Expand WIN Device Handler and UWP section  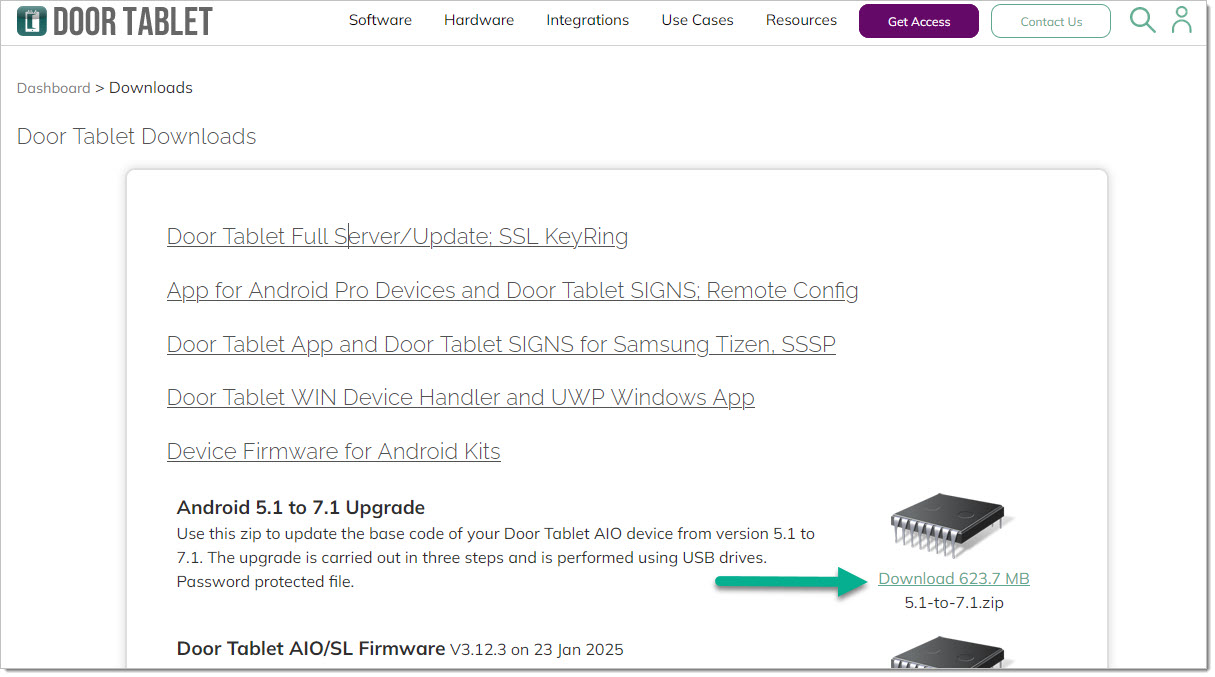[460, 398]
